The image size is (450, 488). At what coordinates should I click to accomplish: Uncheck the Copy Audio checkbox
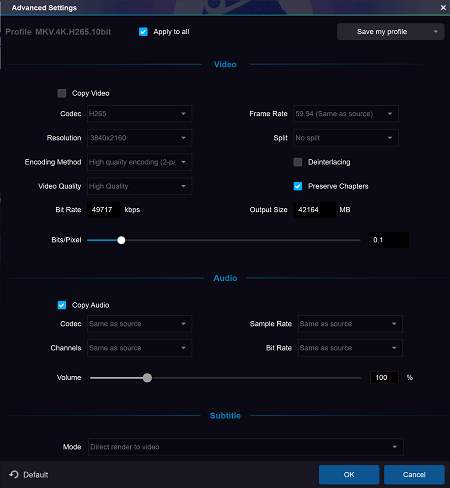62,305
